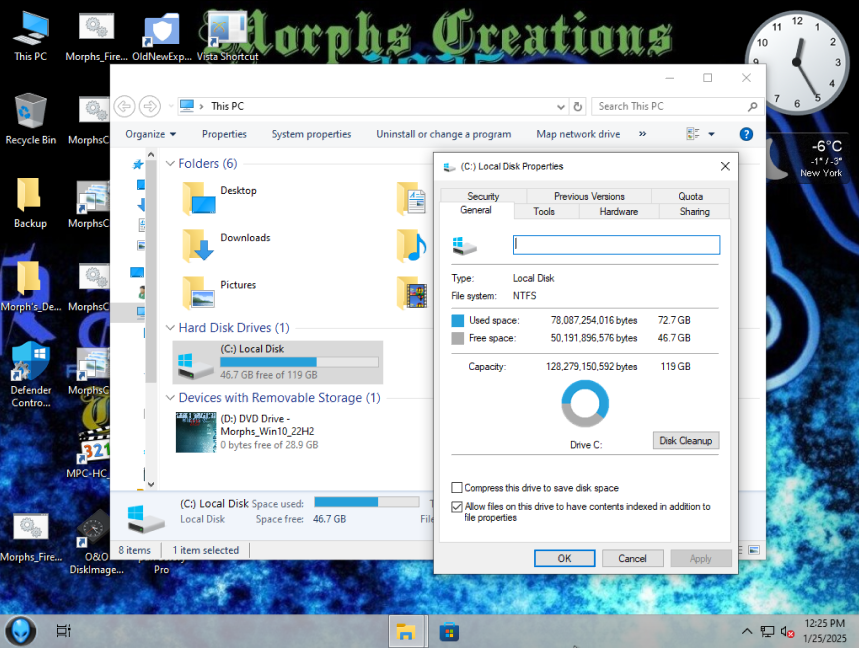Cancel the Local Disk Properties dialog
Viewport: 859px width, 648px height.
click(632, 558)
